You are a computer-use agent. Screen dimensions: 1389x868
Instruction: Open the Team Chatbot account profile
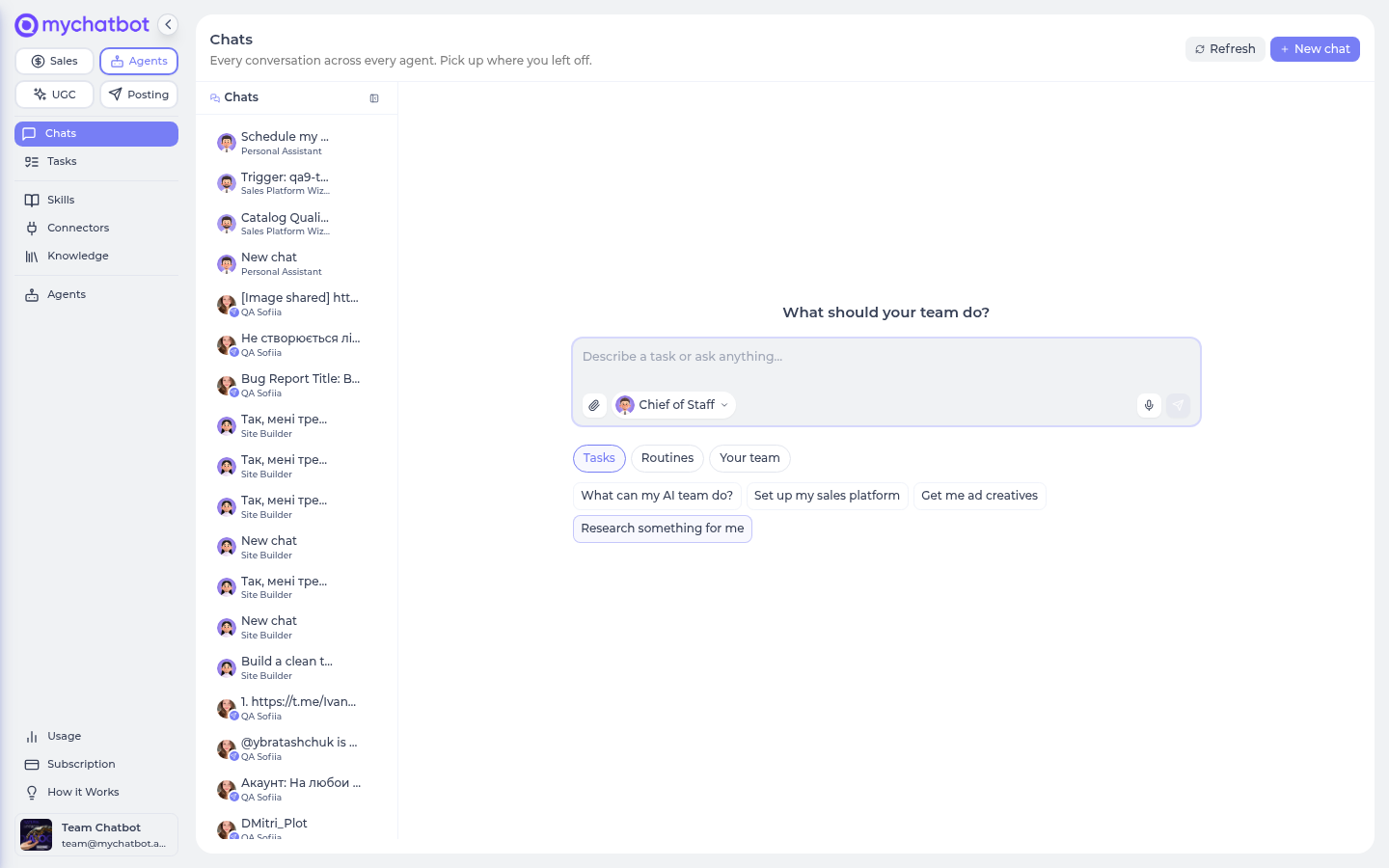coord(96,835)
